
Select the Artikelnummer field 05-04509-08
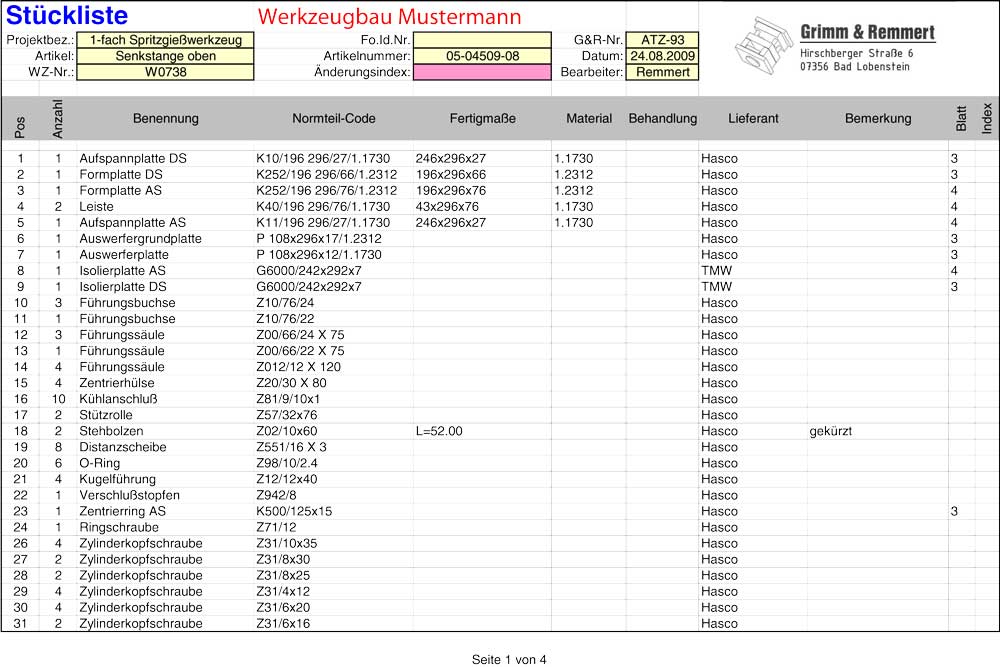coord(482,56)
